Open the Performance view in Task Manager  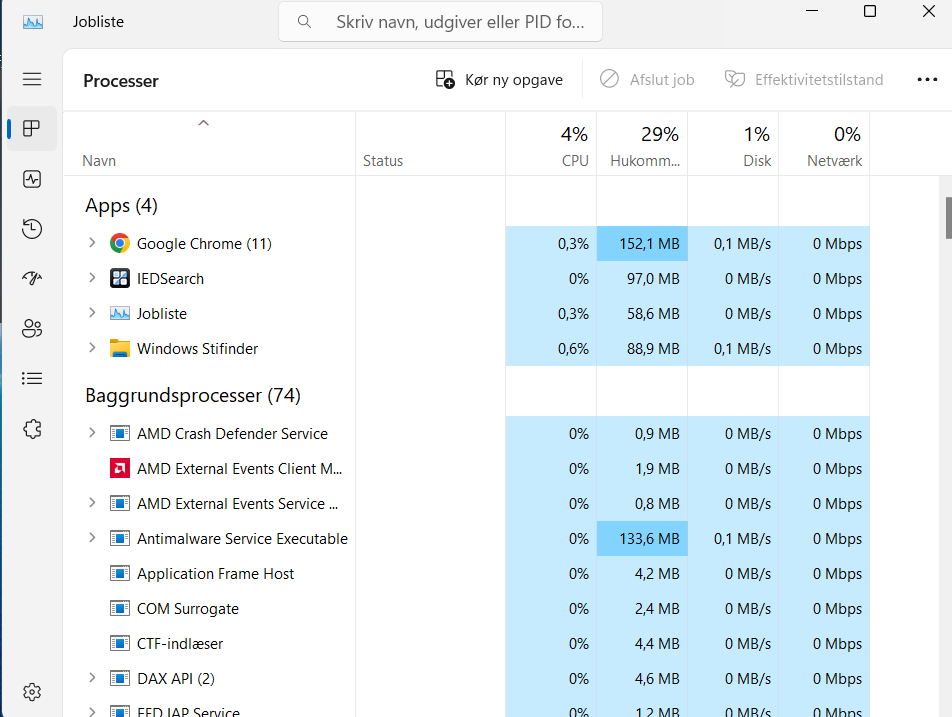click(31, 178)
